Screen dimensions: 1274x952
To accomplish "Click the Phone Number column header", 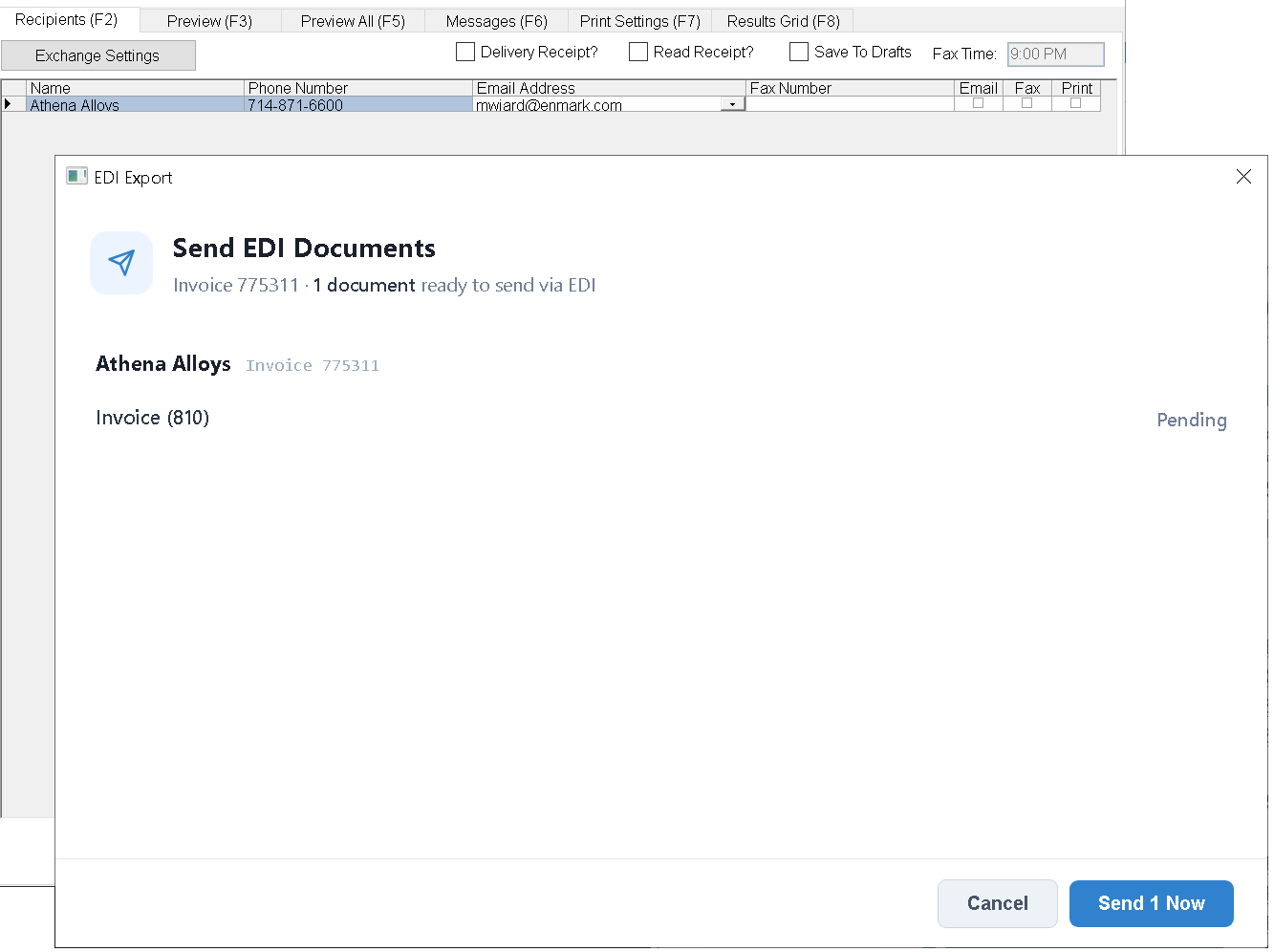I will [x=358, y=88].
